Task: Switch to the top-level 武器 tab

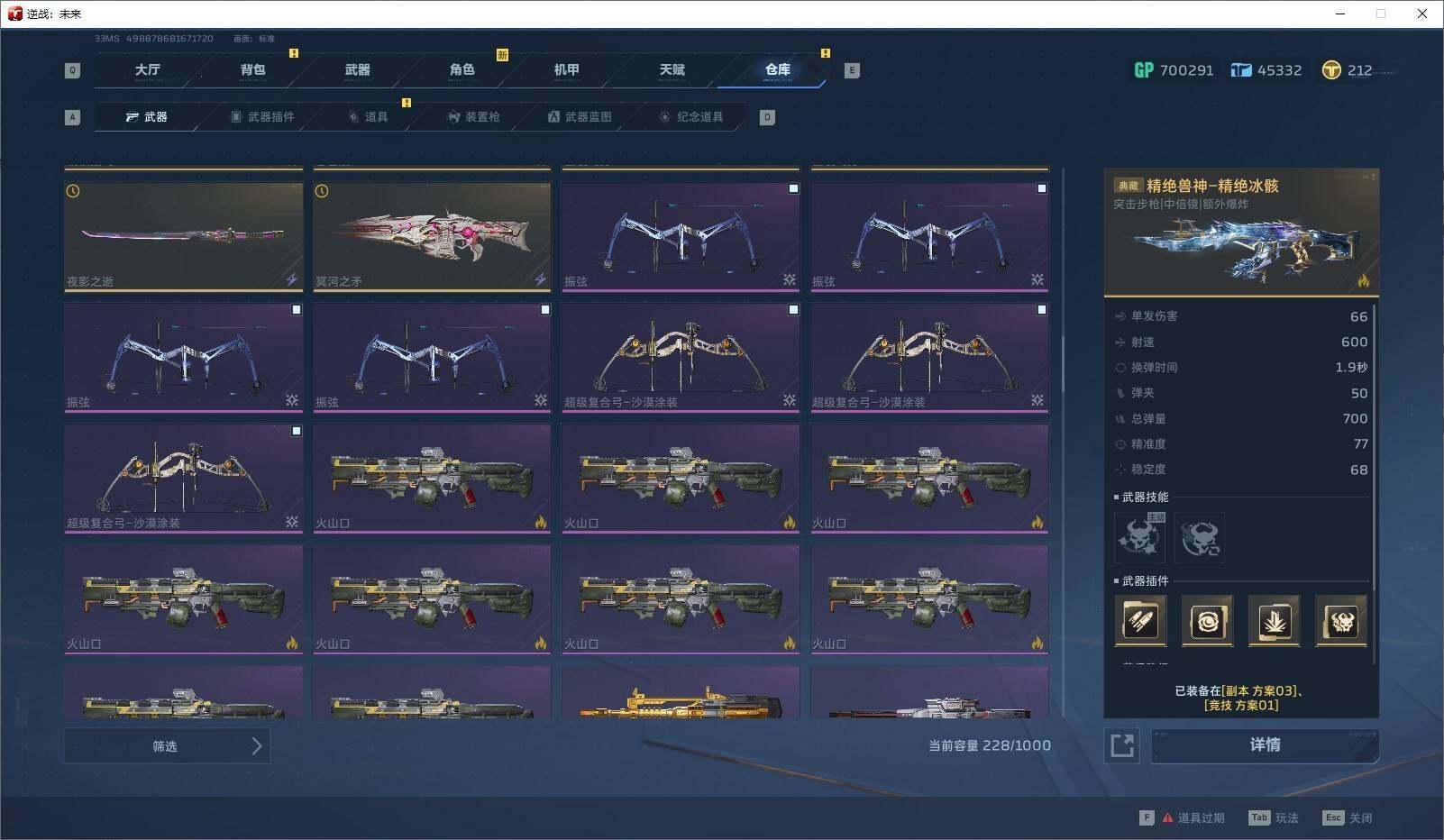Action: [357, 69]
